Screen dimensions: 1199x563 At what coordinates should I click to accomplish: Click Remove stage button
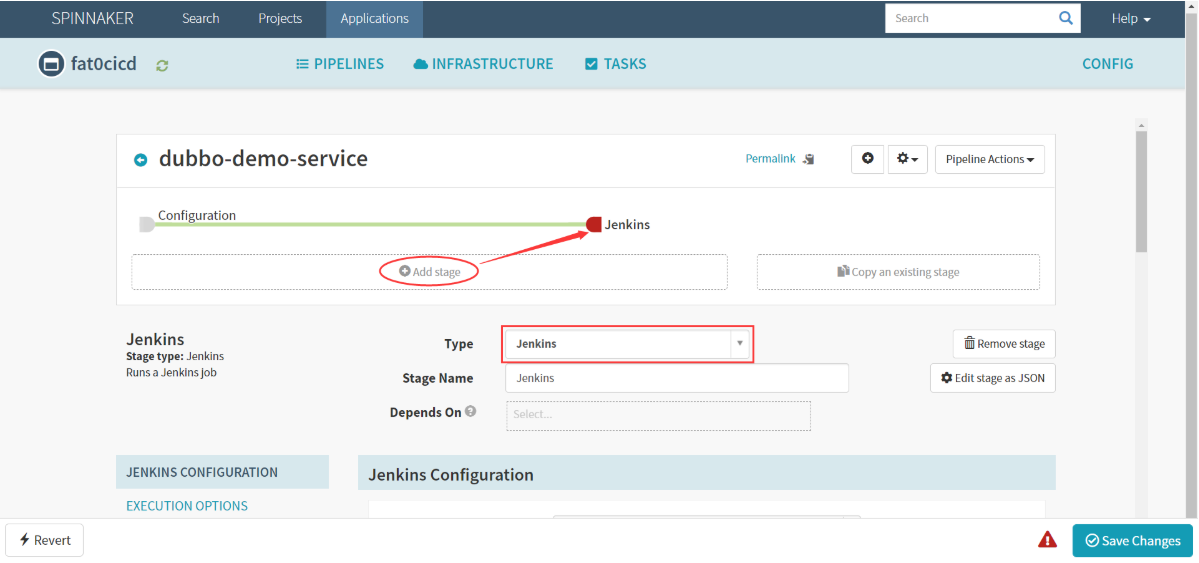tap(1004, 343)
